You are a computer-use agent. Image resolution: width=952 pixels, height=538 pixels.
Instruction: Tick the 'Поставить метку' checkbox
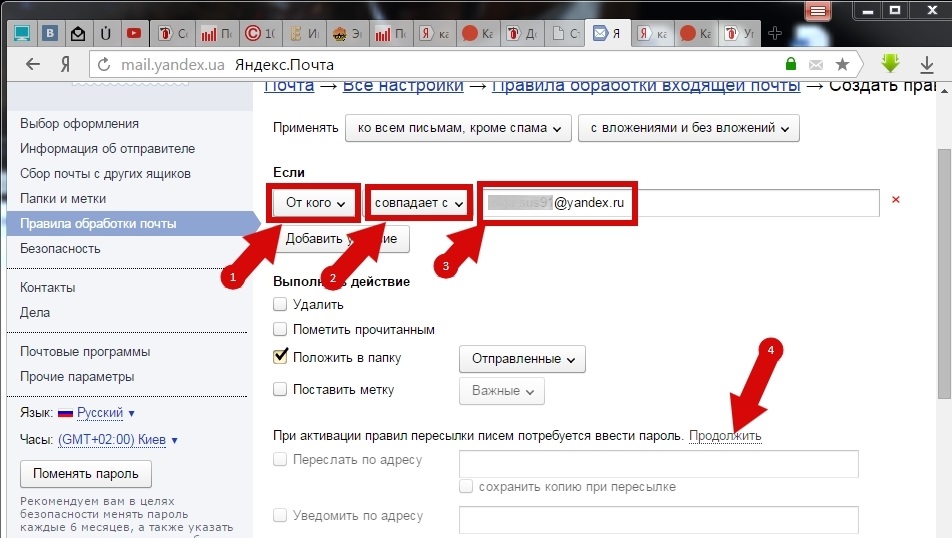click(x=280, y=389)
